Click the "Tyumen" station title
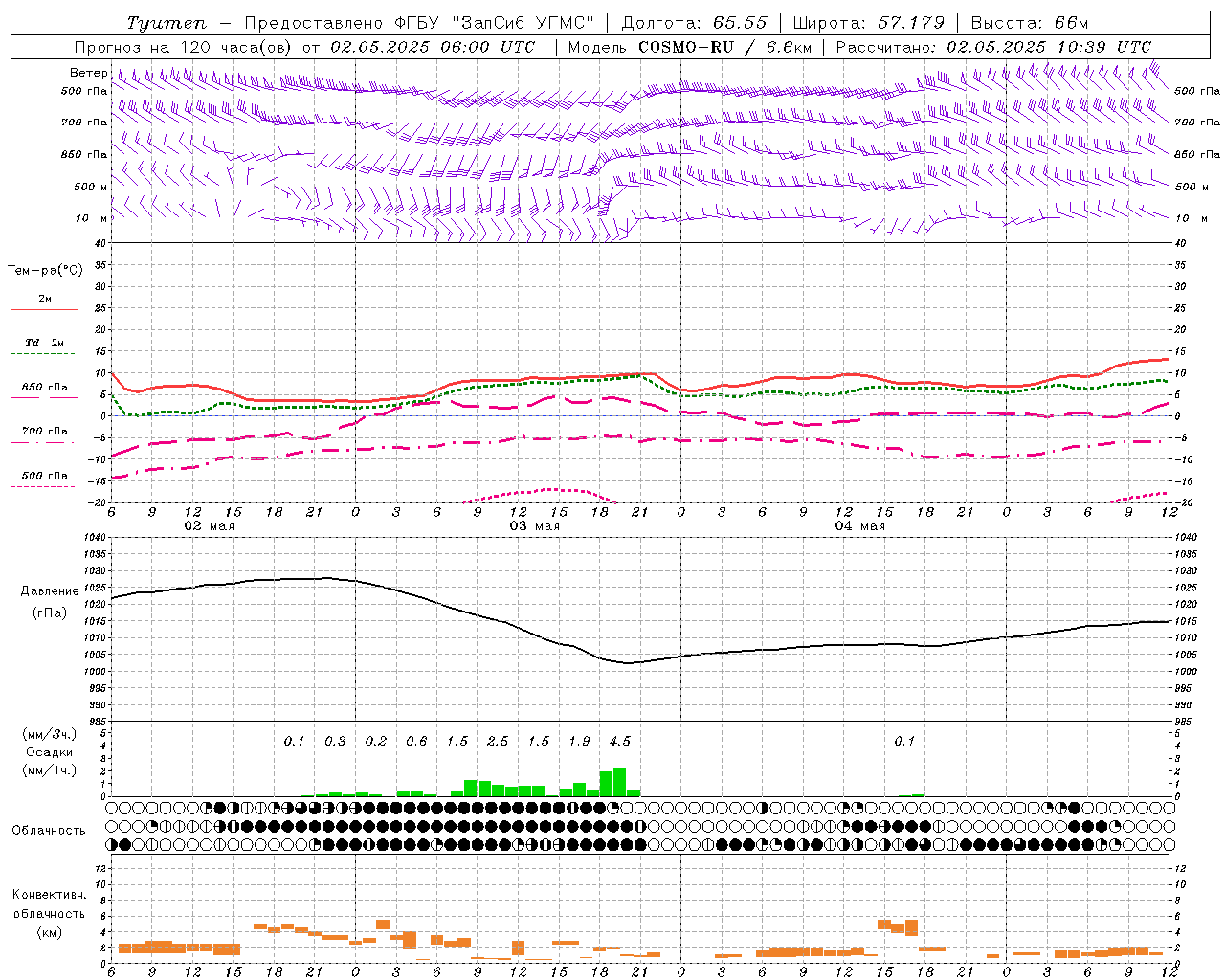Screen dimensions: 1225x980 pyautogui.click(x=166, y=23)
